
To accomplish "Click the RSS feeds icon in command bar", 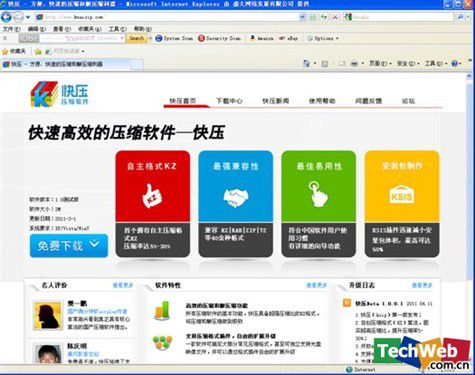I will (x=324, y=63).
